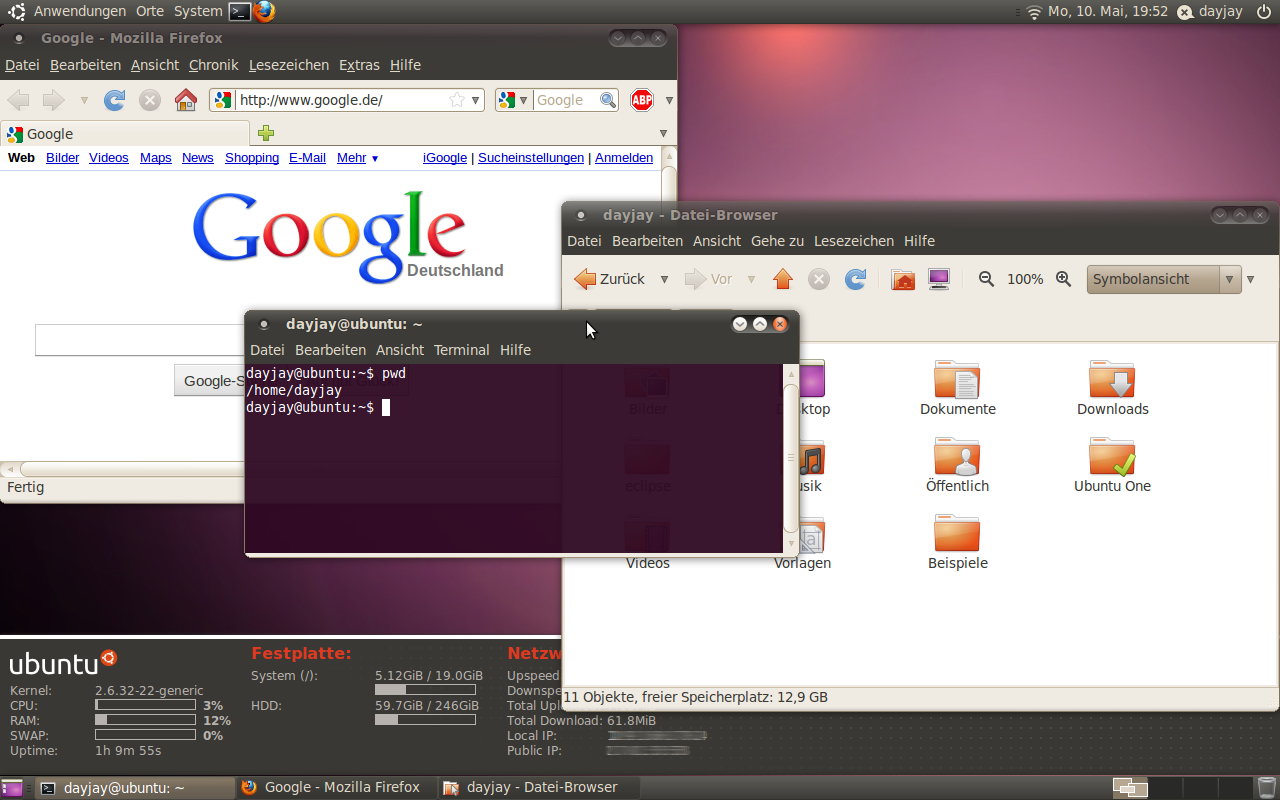Select the Ubuntu One folder
1280x800 pixels.
(x=1113, y=466)
